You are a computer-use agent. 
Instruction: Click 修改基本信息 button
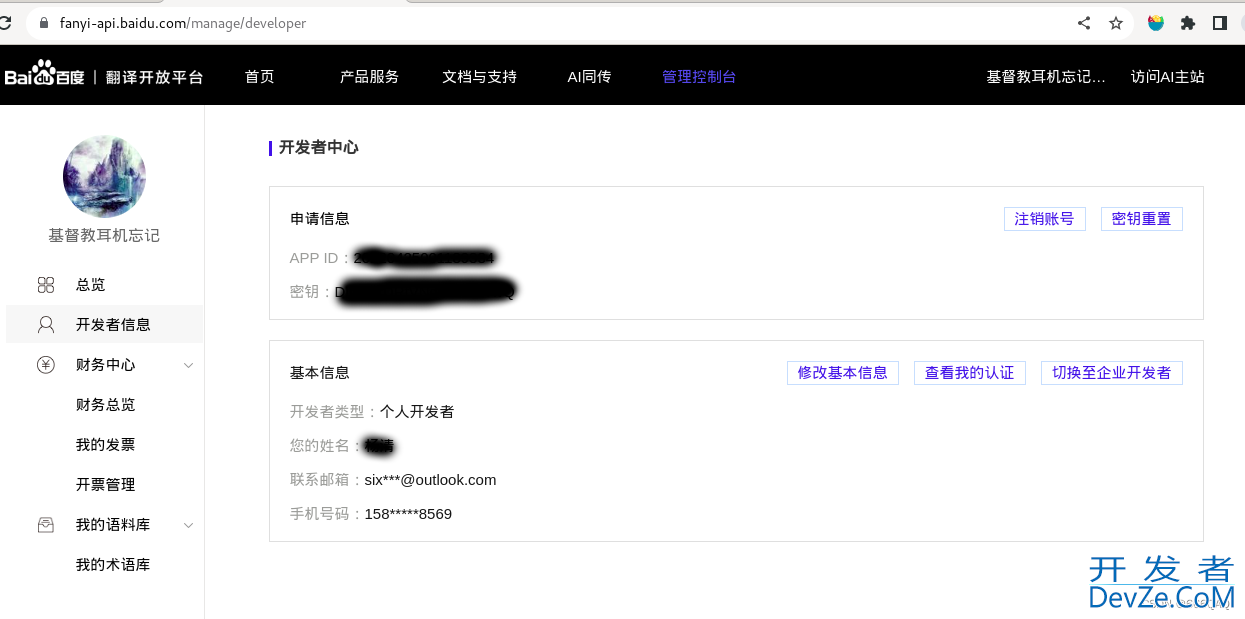pos(843,373)
